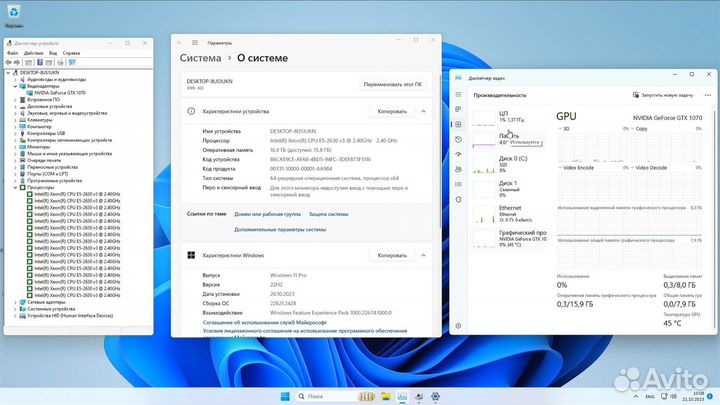720x405 pixels.
Task: Open three-dot more options in Task Manager
Action: (708, 95)
